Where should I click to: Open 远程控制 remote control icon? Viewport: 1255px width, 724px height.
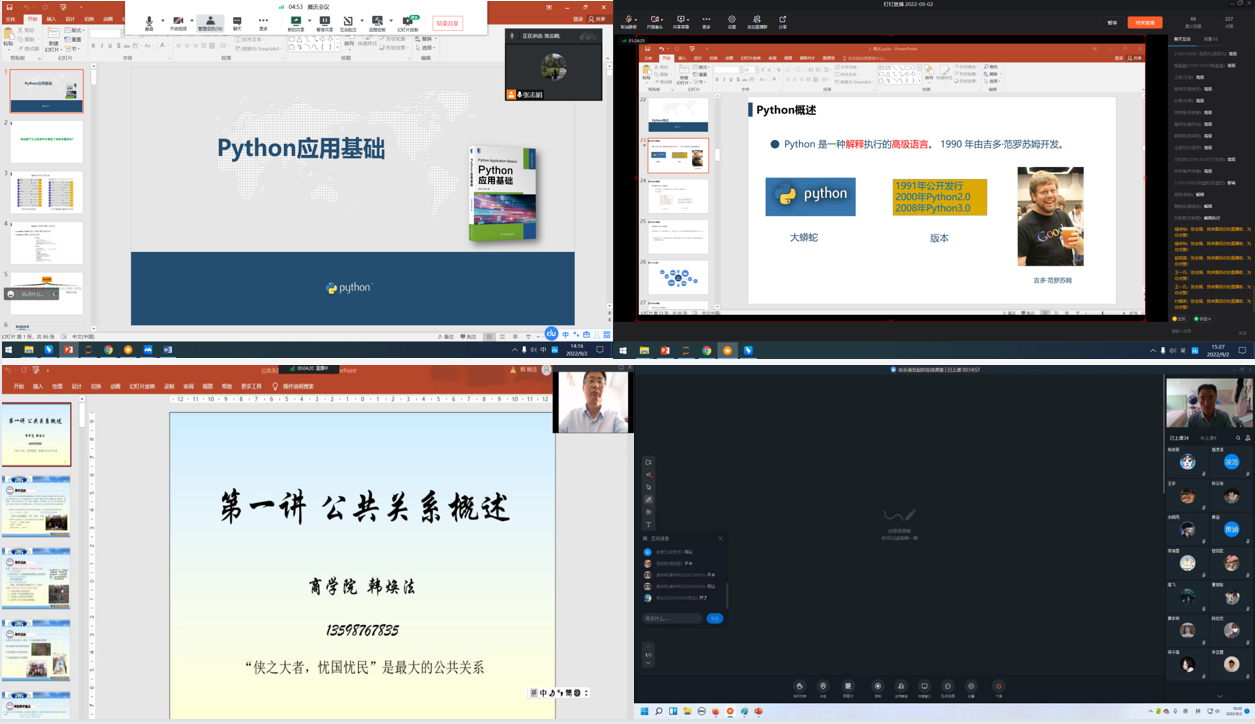pos(377,21)
